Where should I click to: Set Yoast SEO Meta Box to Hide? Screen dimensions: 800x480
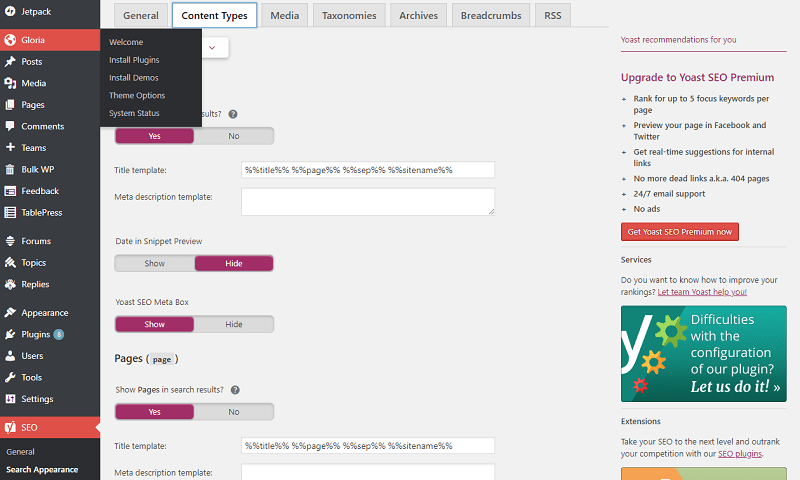234,324
